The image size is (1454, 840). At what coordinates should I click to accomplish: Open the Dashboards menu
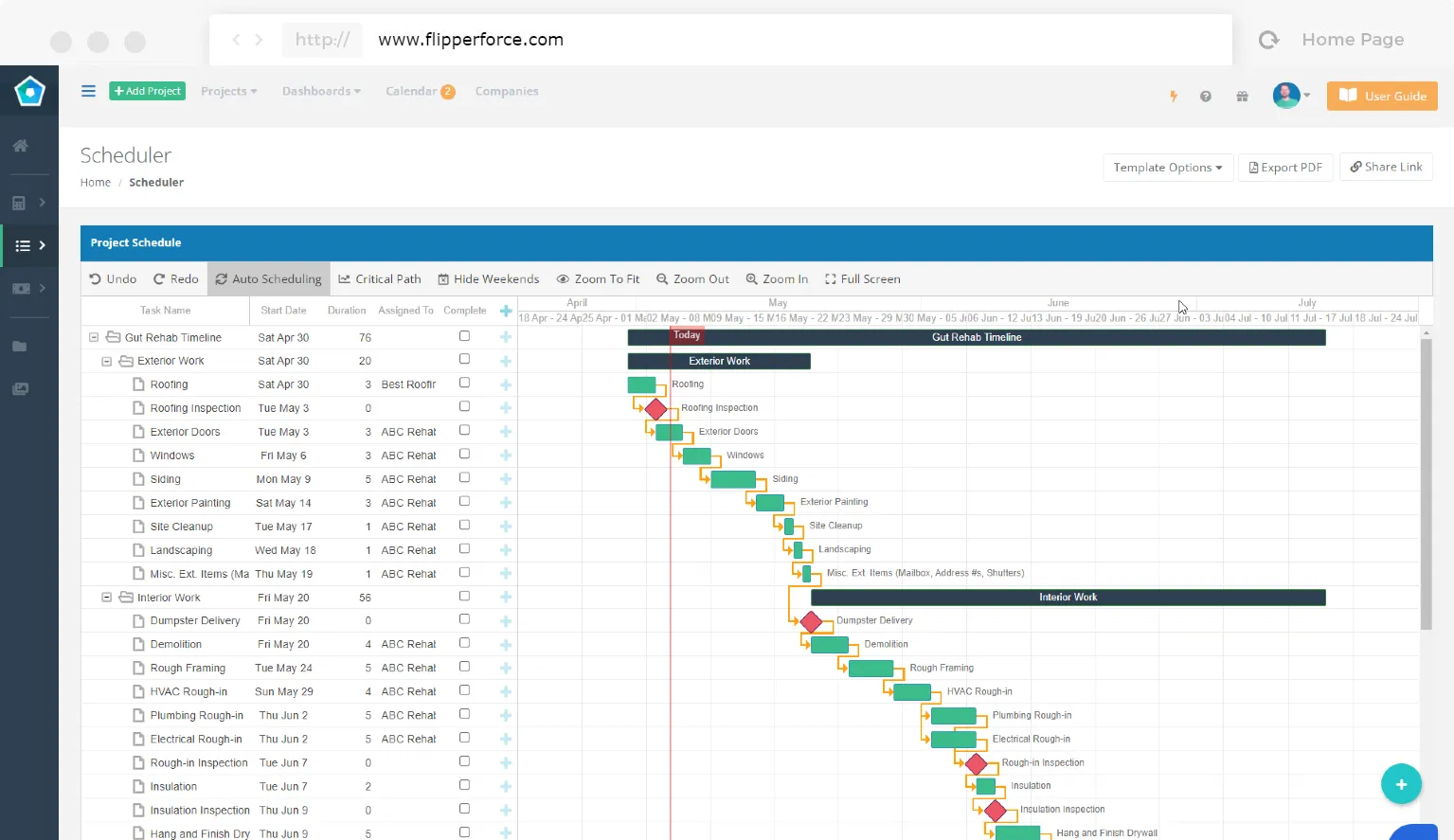click(320, 91)
